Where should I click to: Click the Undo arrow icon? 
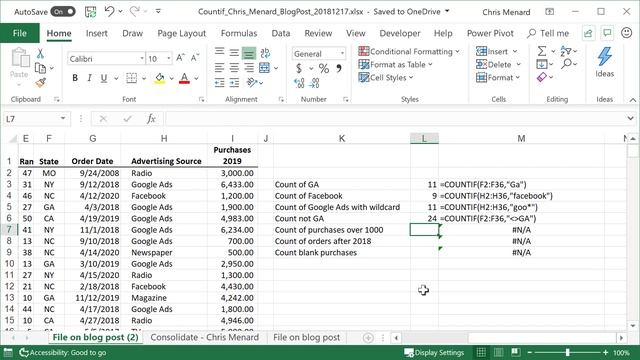click(x=109, y=11)
